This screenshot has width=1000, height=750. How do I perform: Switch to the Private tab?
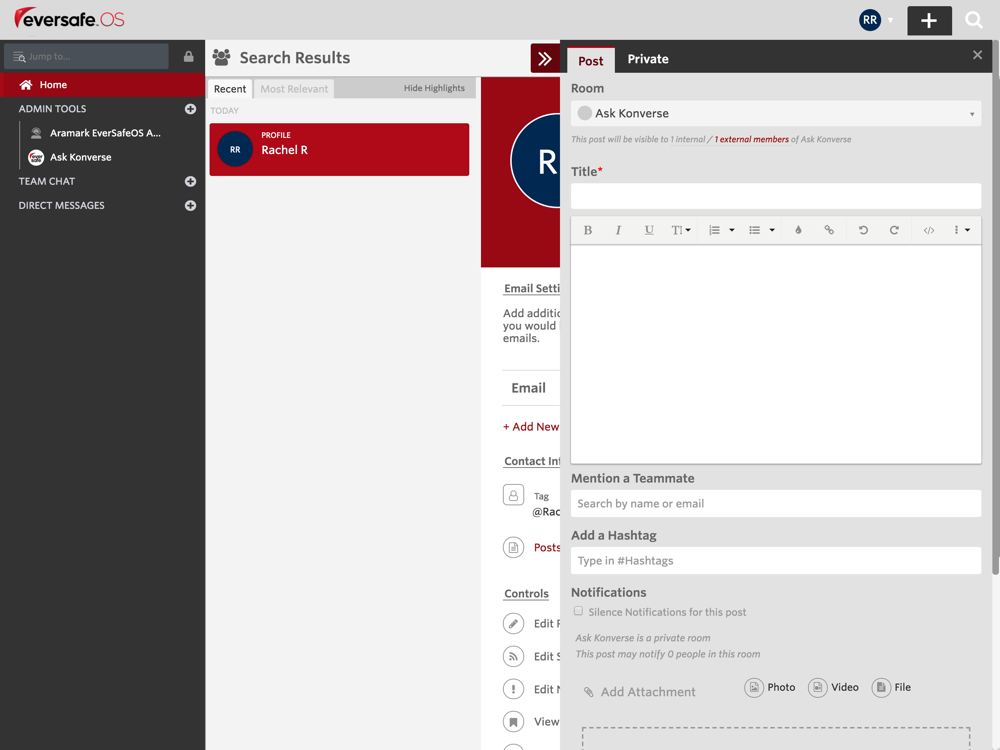click(648, 59)
